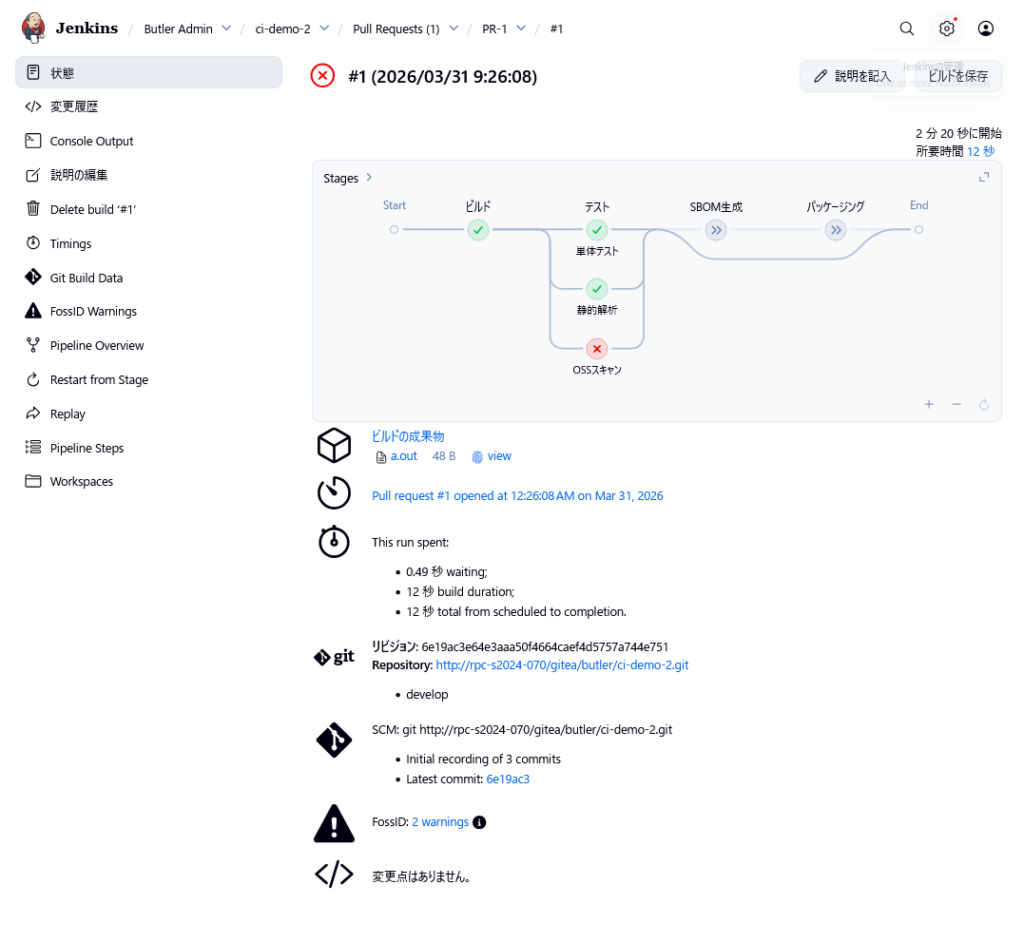Open the a.out artifact link
The image size is (1024, 943).
pos(404,456)
